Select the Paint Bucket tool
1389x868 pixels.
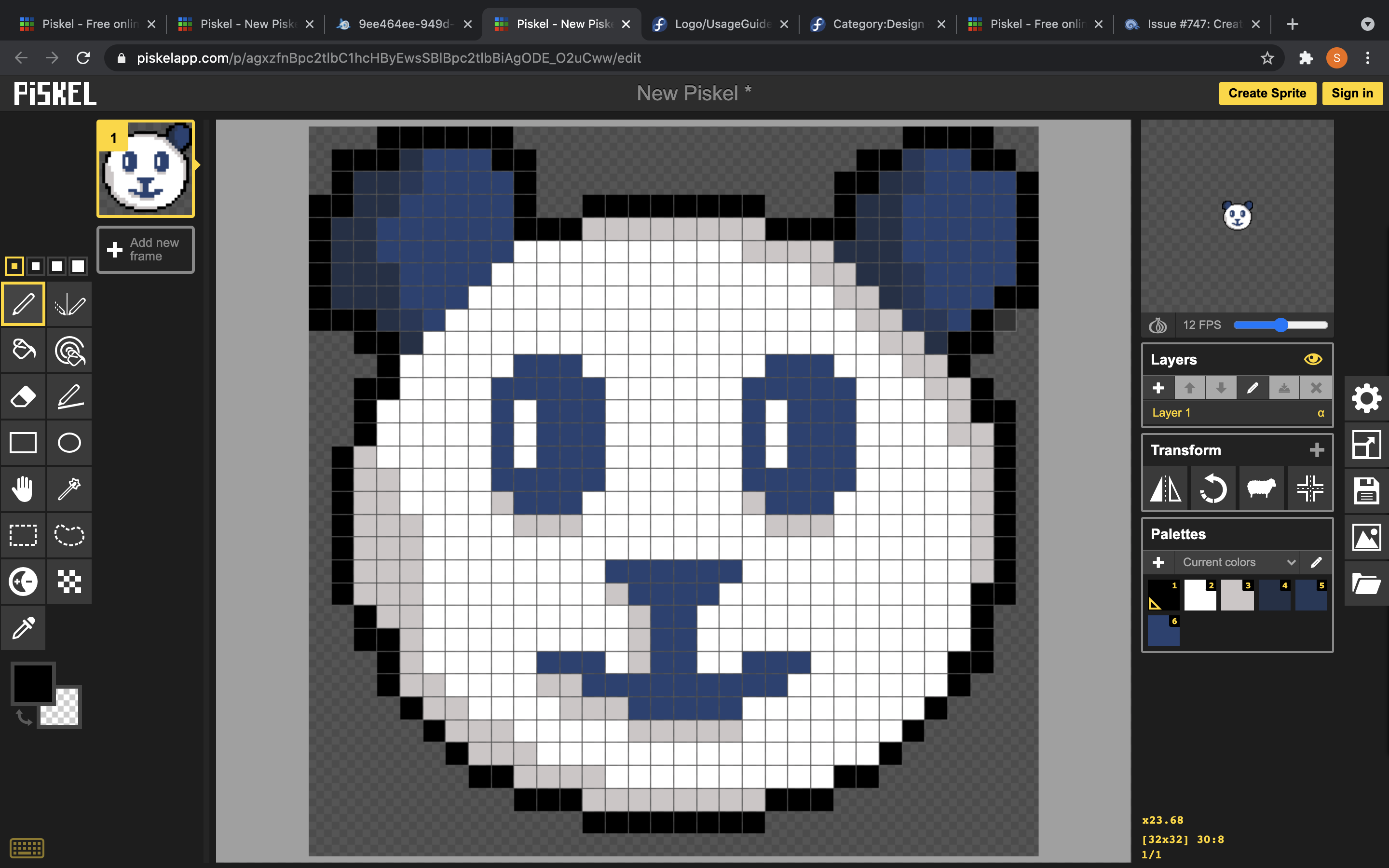tap(23, 350)
